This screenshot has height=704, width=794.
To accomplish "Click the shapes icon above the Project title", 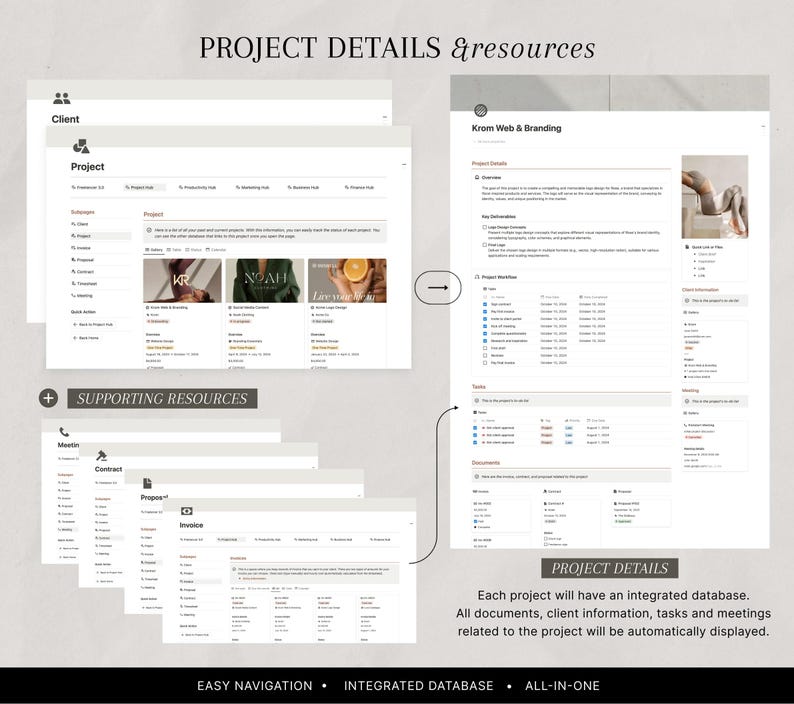I will tap(81, 146).
